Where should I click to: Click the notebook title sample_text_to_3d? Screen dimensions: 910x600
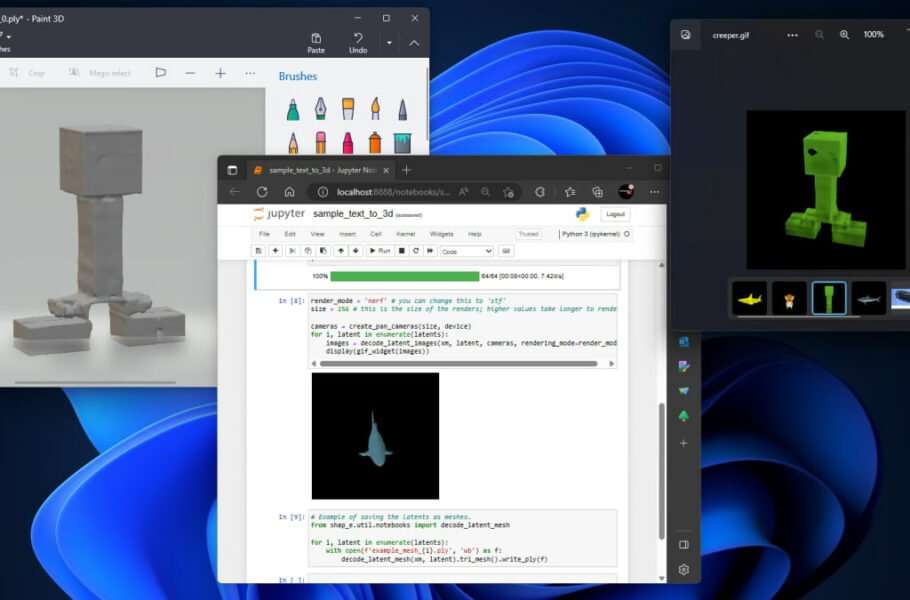pyautogui.click(x=353, y=214)
